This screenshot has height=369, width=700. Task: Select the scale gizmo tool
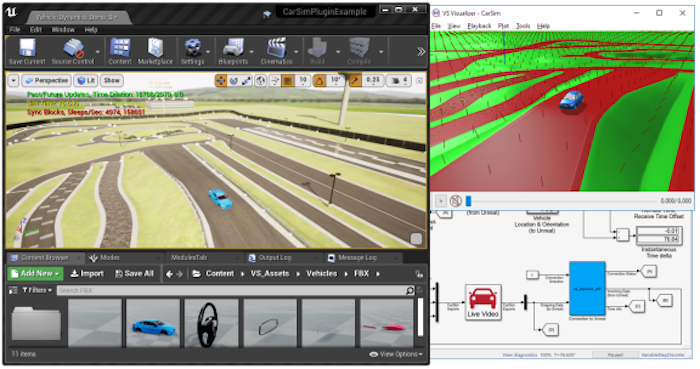coord(246,81)
